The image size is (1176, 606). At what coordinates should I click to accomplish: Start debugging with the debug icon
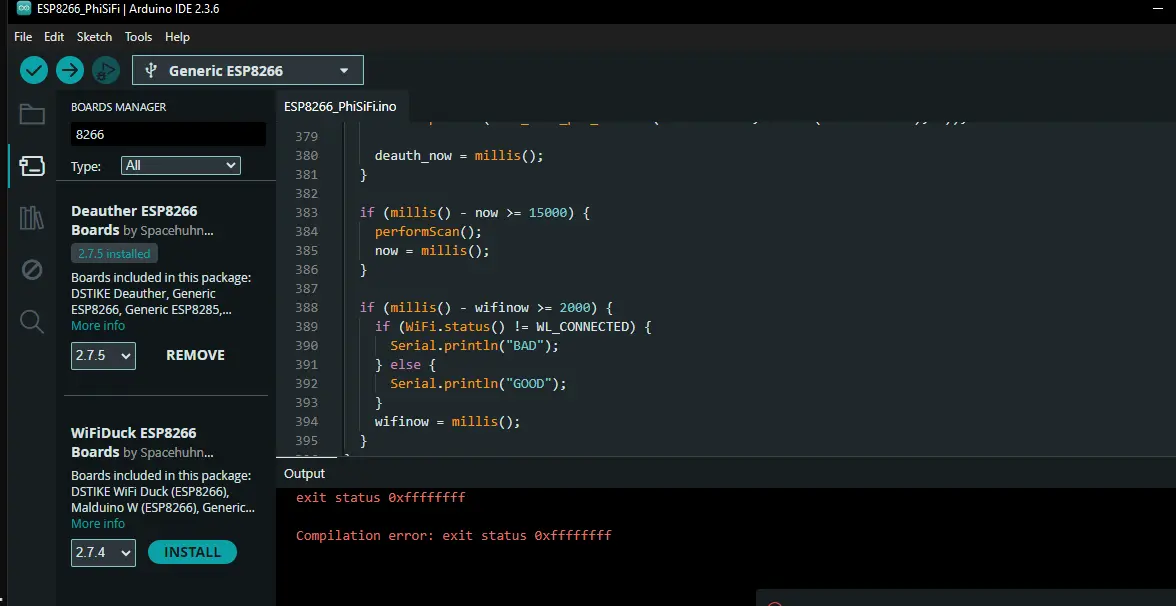point(106,70)
